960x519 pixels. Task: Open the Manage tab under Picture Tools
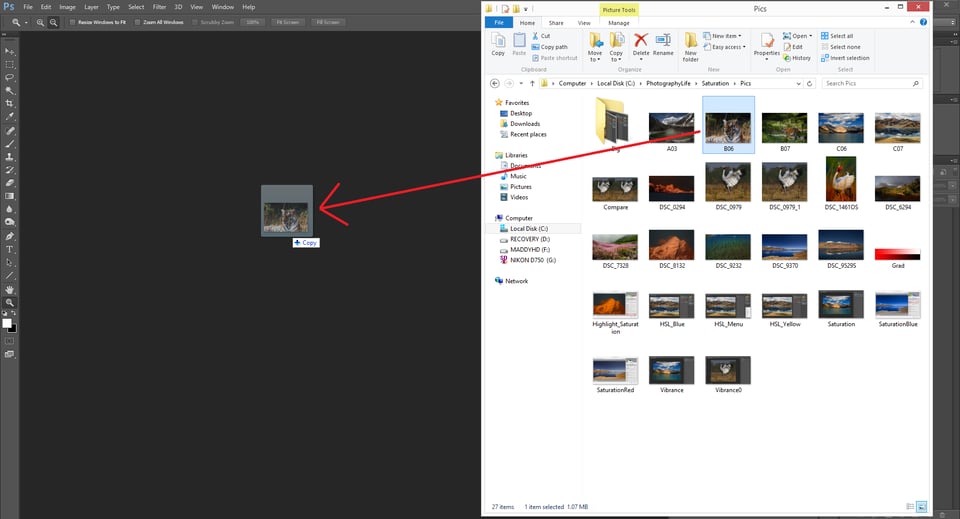pyautogui.click(x=618, y=23)
